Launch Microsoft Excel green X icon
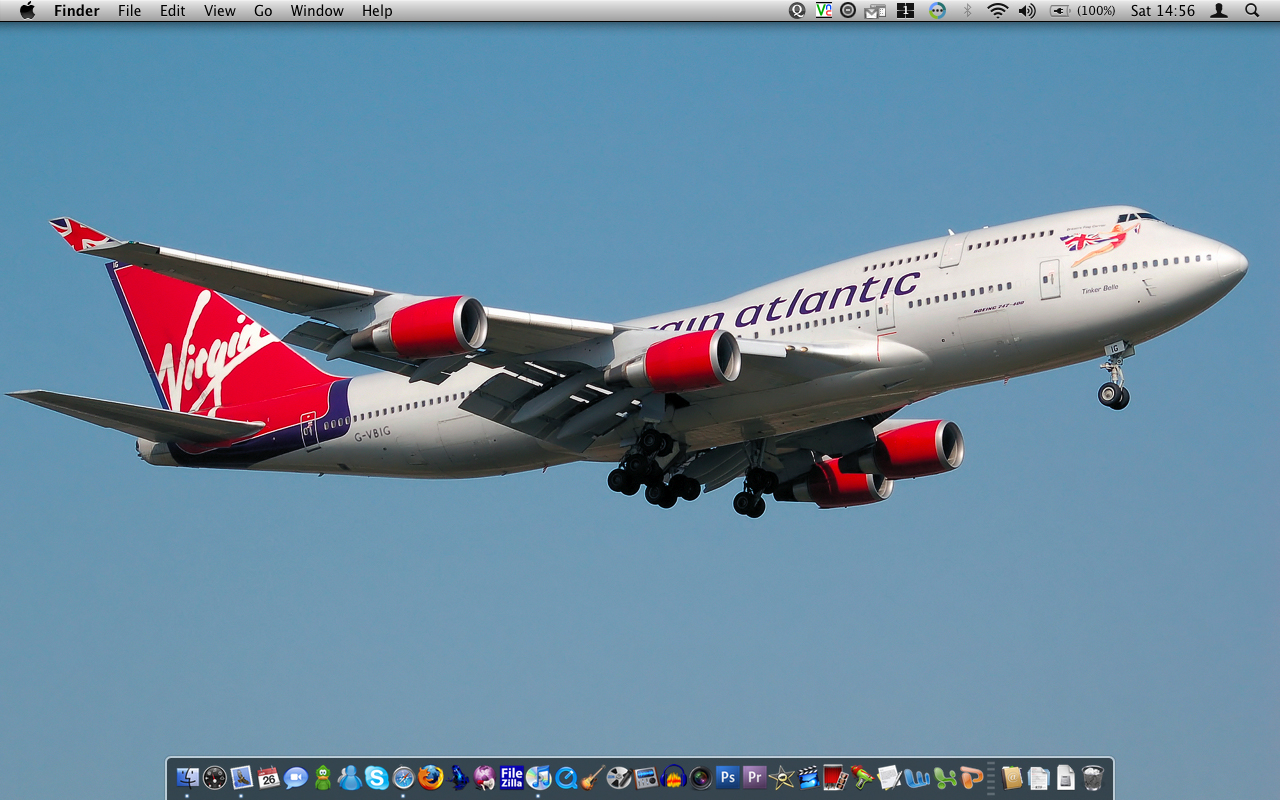This screenshot has height=800, width=1280. (944, 777)
